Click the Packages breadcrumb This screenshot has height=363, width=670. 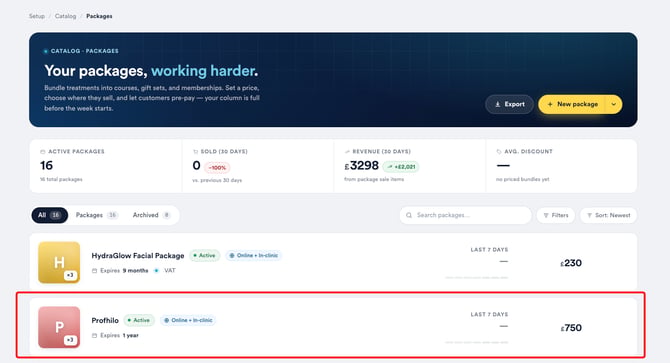click(x=99, y=16)
